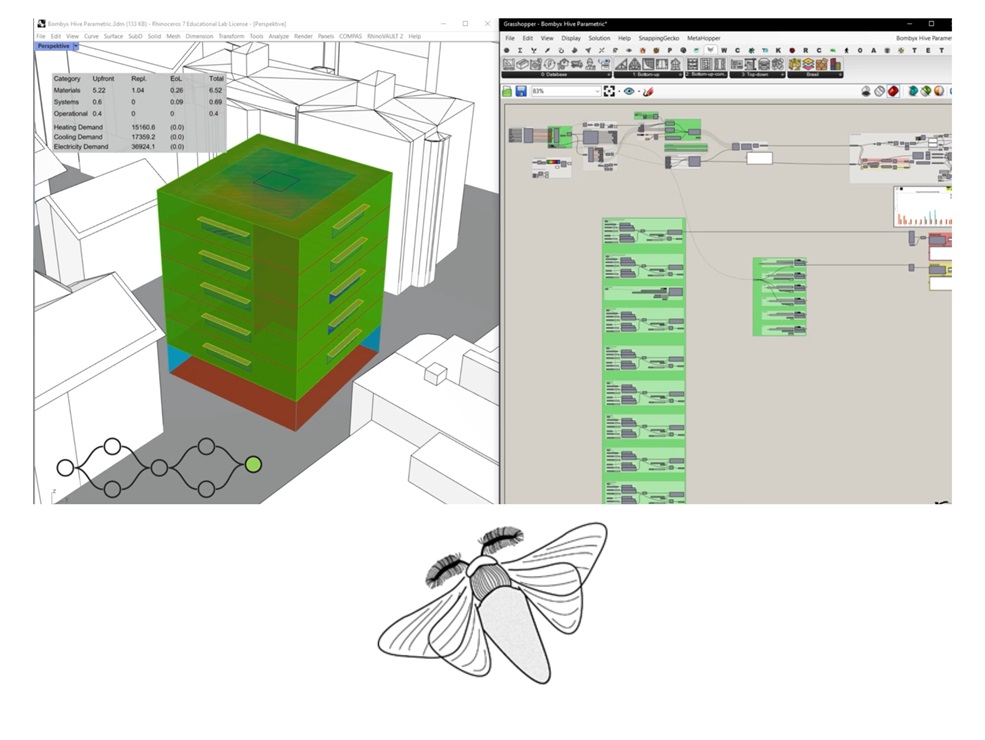Save Grasshopper document with blue floppy icon
Screen dimensions: 985x740
coord(521,91)
